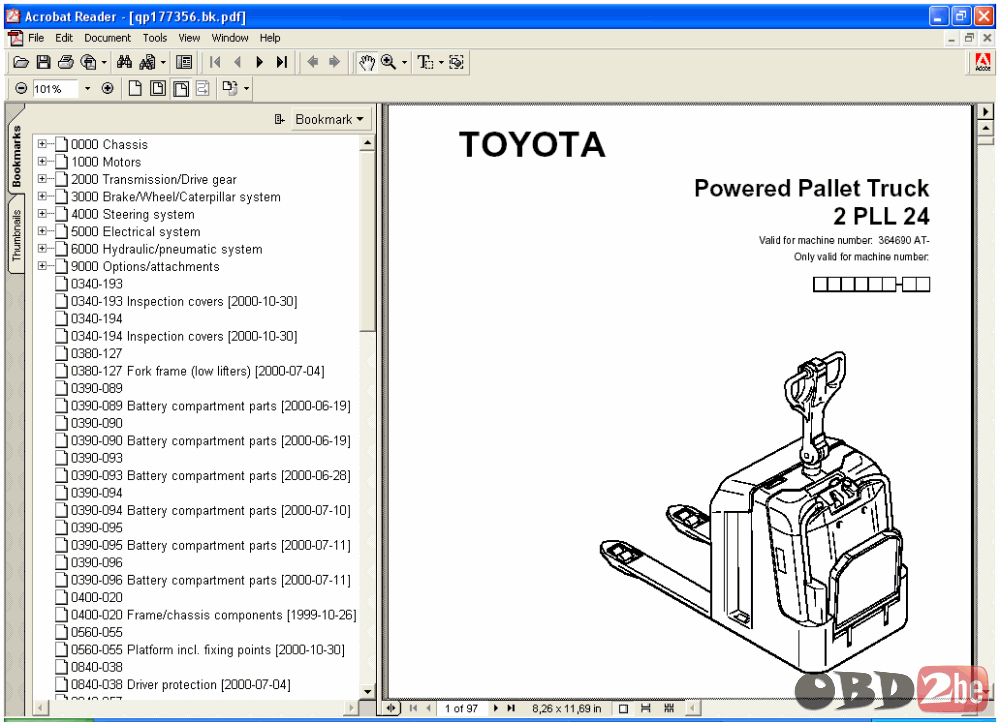Select the Zoom In magnifier tool
The image size is (1000, 722).
pos(388,62)
